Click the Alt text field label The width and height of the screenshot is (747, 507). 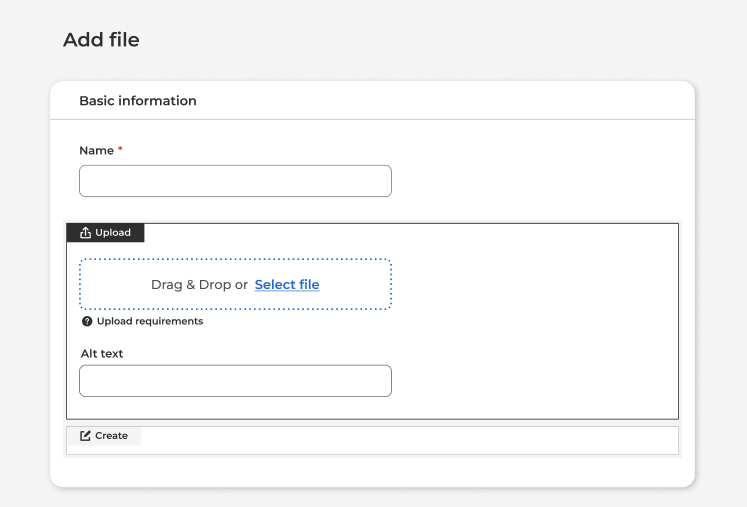coord(101,354)
